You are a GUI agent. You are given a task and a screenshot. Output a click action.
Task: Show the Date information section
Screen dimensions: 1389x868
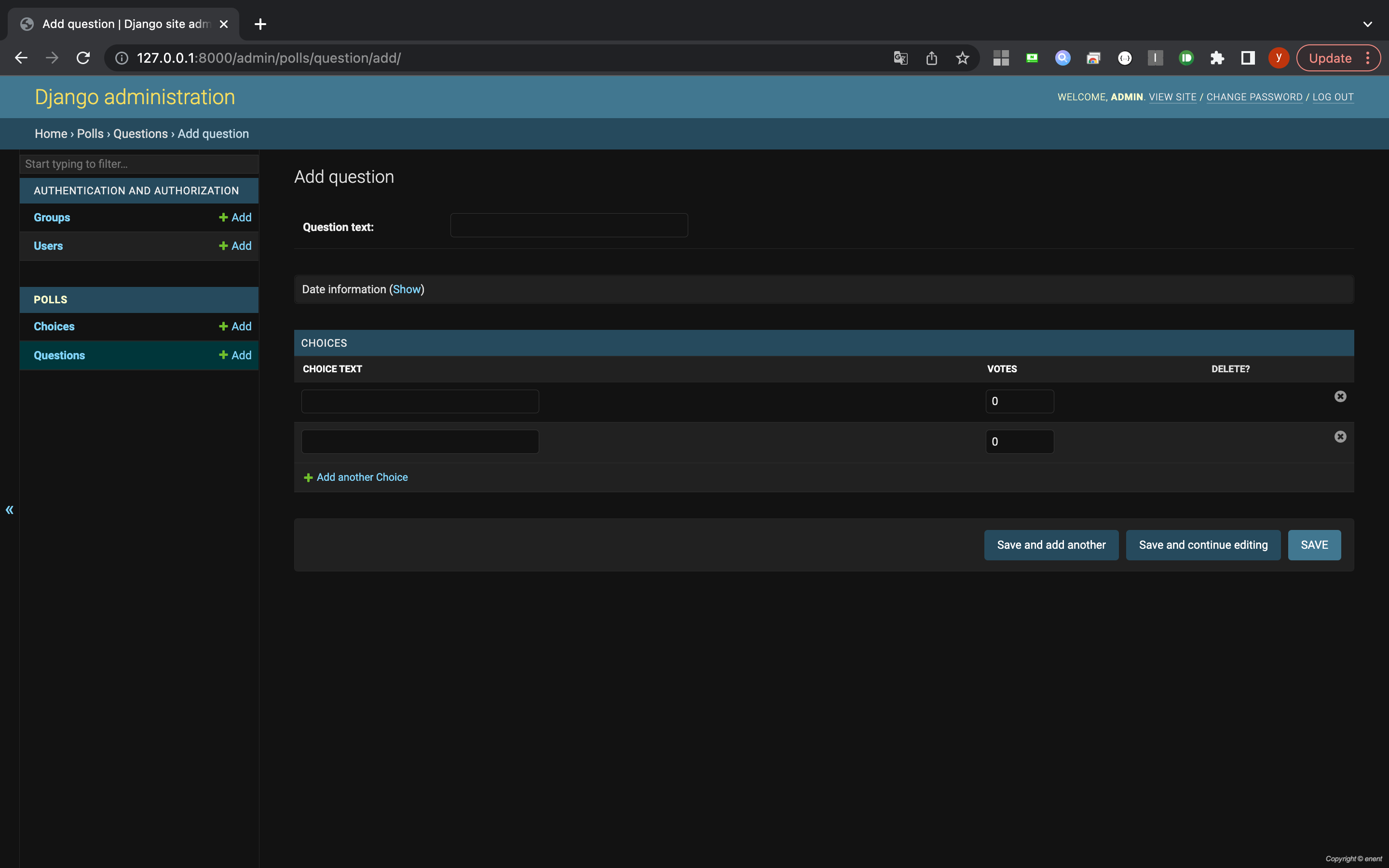click(407, 289)
